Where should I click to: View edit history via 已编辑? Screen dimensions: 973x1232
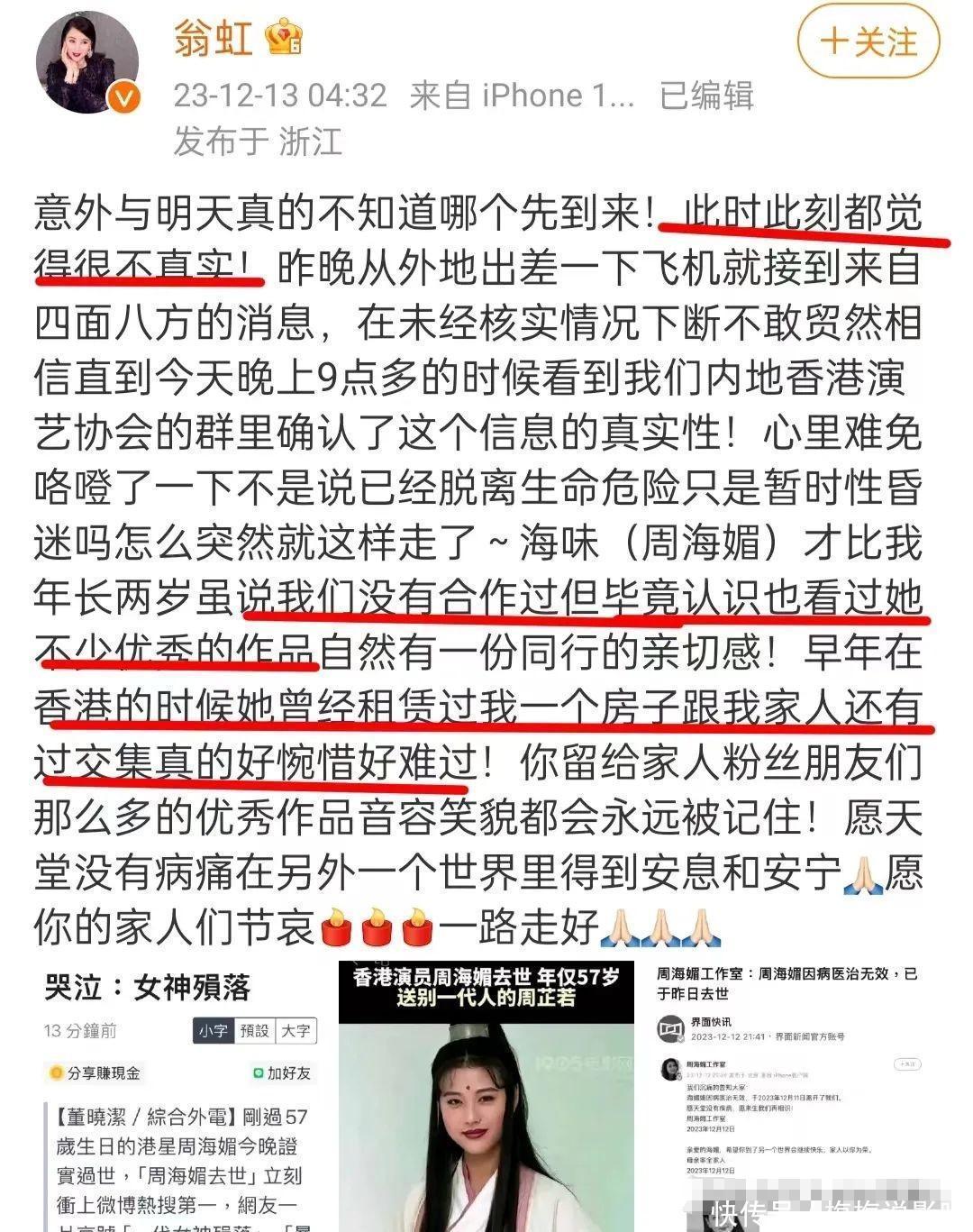(707, 95)
